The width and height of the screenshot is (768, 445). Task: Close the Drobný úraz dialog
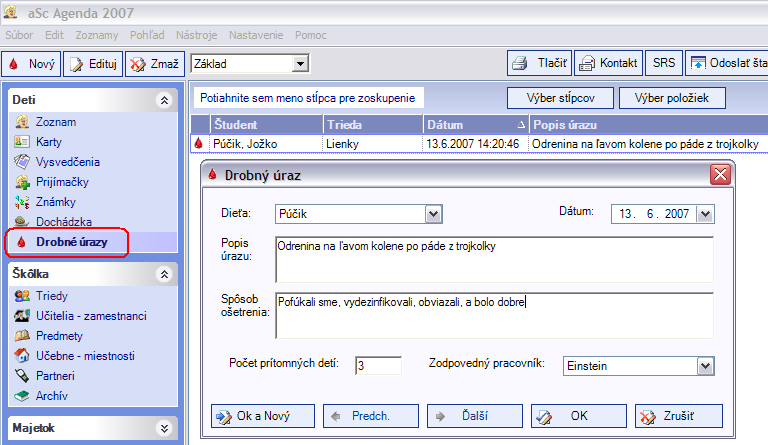720,174
